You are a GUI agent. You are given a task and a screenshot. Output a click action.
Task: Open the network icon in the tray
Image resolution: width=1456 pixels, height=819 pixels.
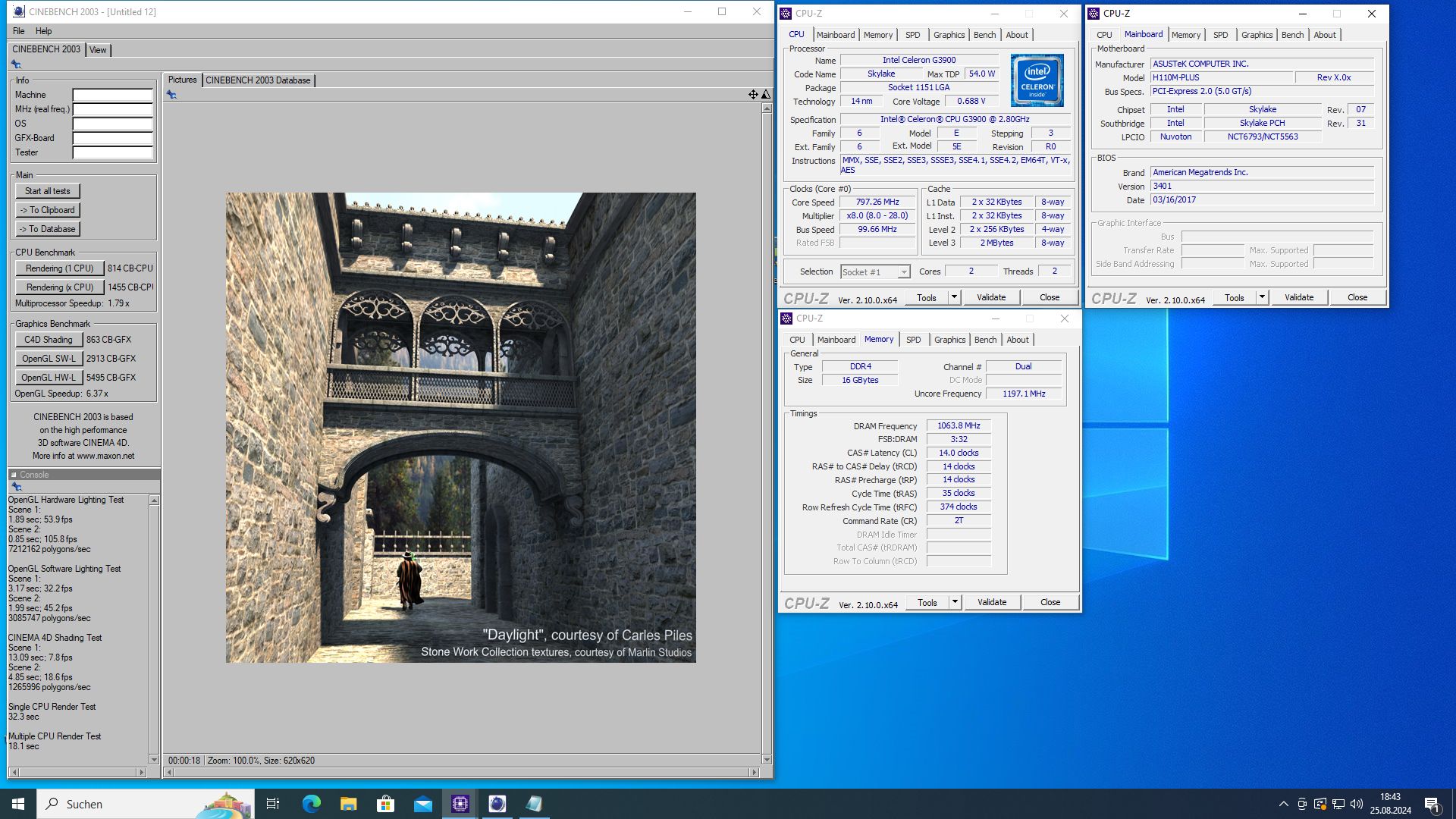[x=1338, y=804]
